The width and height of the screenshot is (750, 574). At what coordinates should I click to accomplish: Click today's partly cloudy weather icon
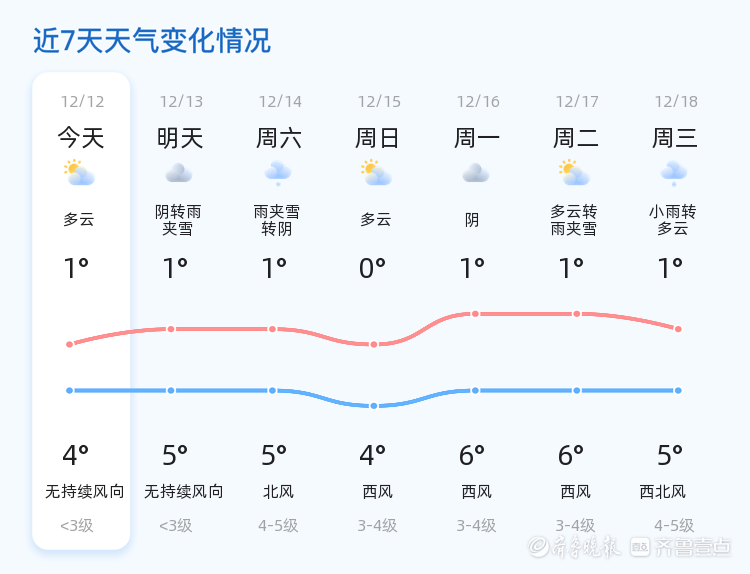pyautogui.click(x=79, y=173)
